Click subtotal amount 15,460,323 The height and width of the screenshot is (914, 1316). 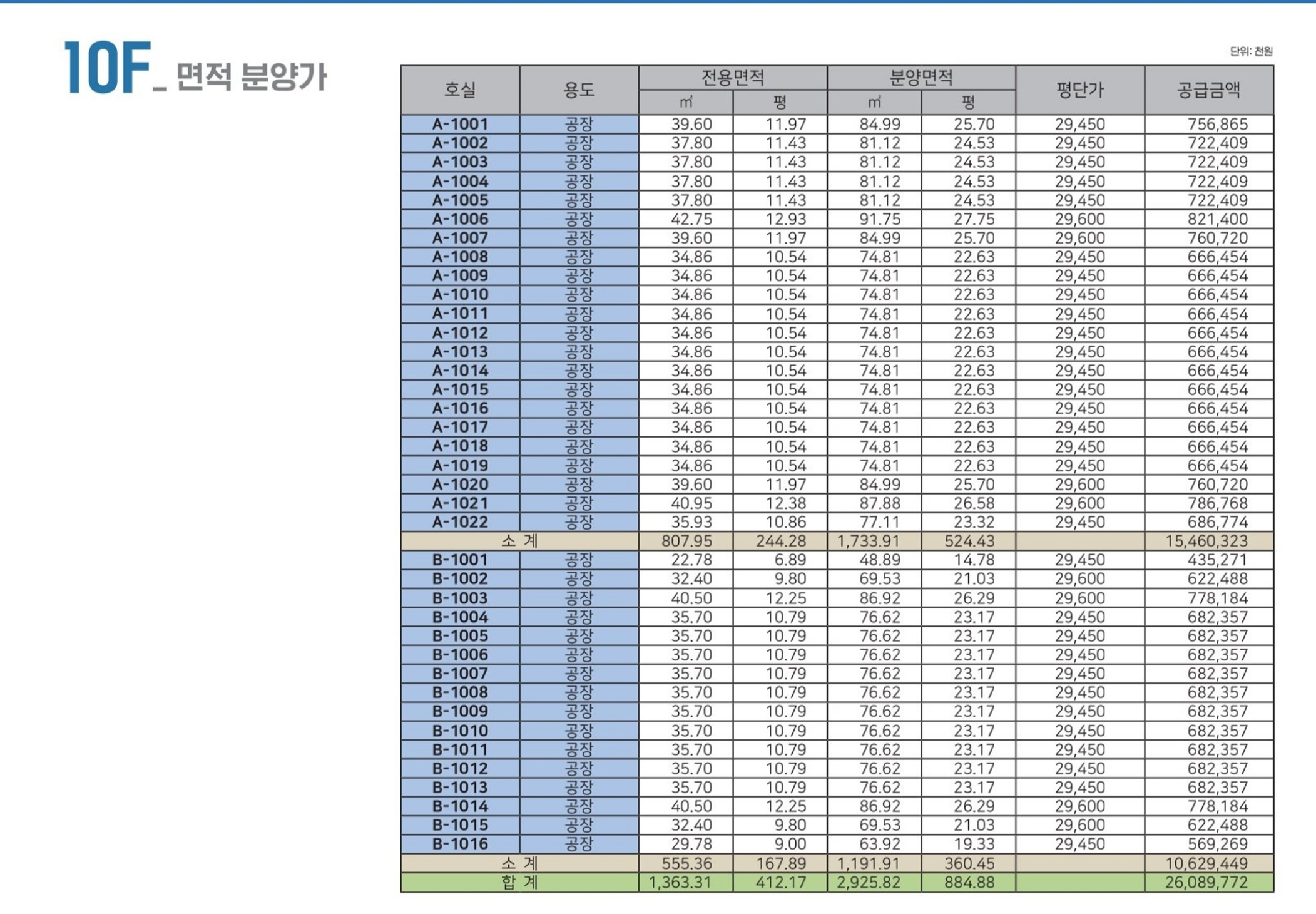coord(1206,541)
